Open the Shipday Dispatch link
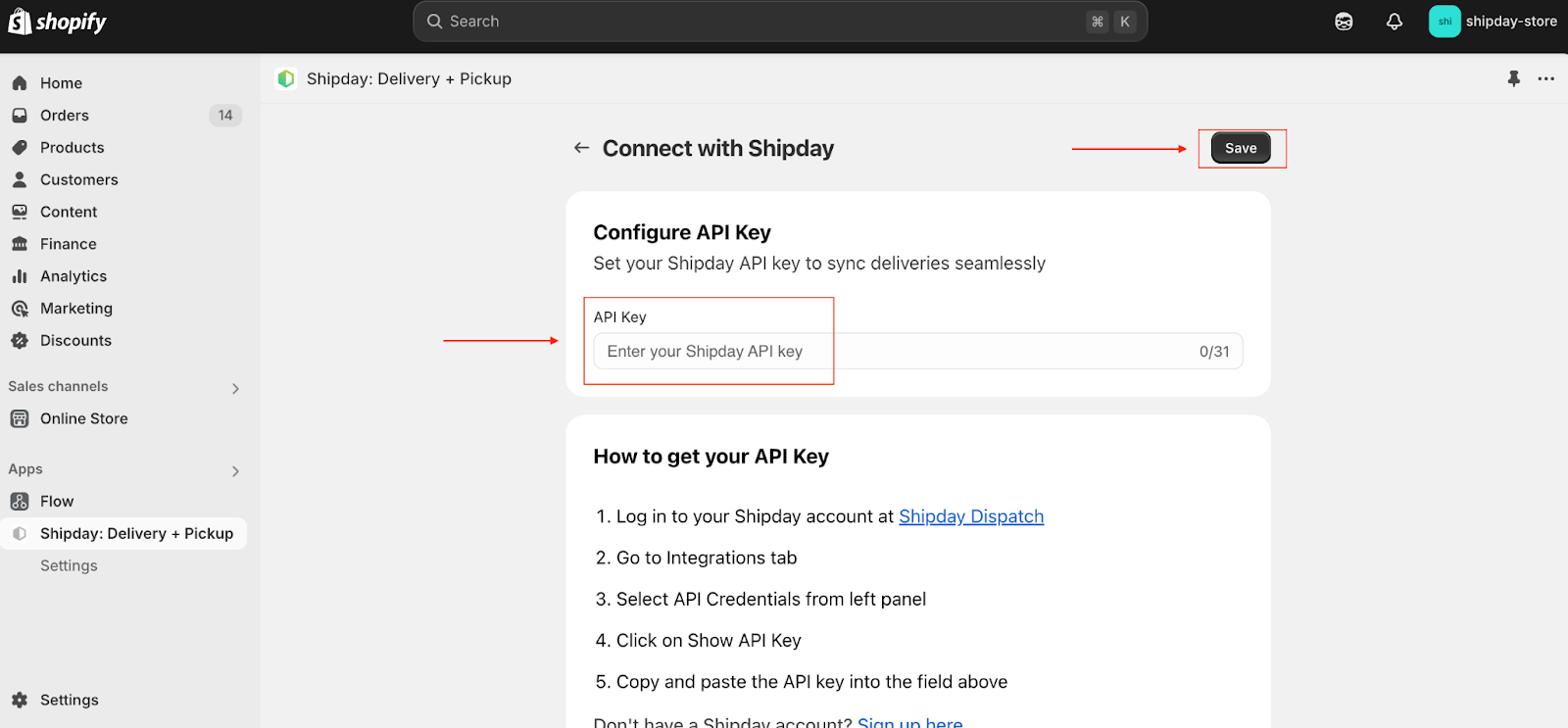This screenshot has width=1568, height=728. [971, 516]
